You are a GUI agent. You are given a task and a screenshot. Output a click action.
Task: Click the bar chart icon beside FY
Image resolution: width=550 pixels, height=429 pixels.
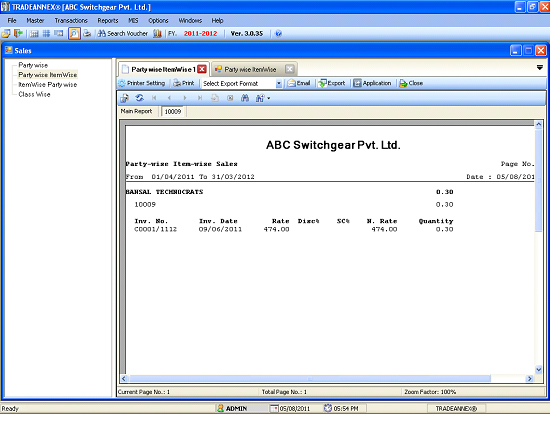tap(157, 33)
